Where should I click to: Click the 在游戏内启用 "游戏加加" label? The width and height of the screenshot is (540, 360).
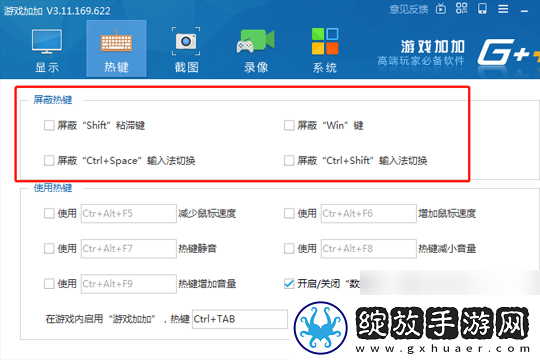point(101,319)
